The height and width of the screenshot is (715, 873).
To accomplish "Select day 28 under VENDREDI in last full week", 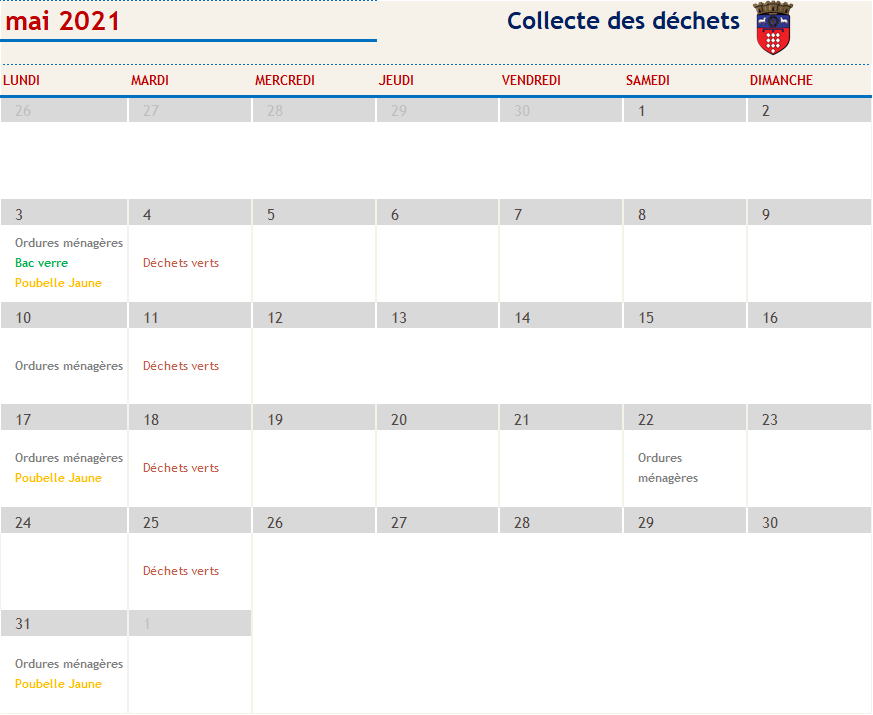I will [x=561, y=521].
